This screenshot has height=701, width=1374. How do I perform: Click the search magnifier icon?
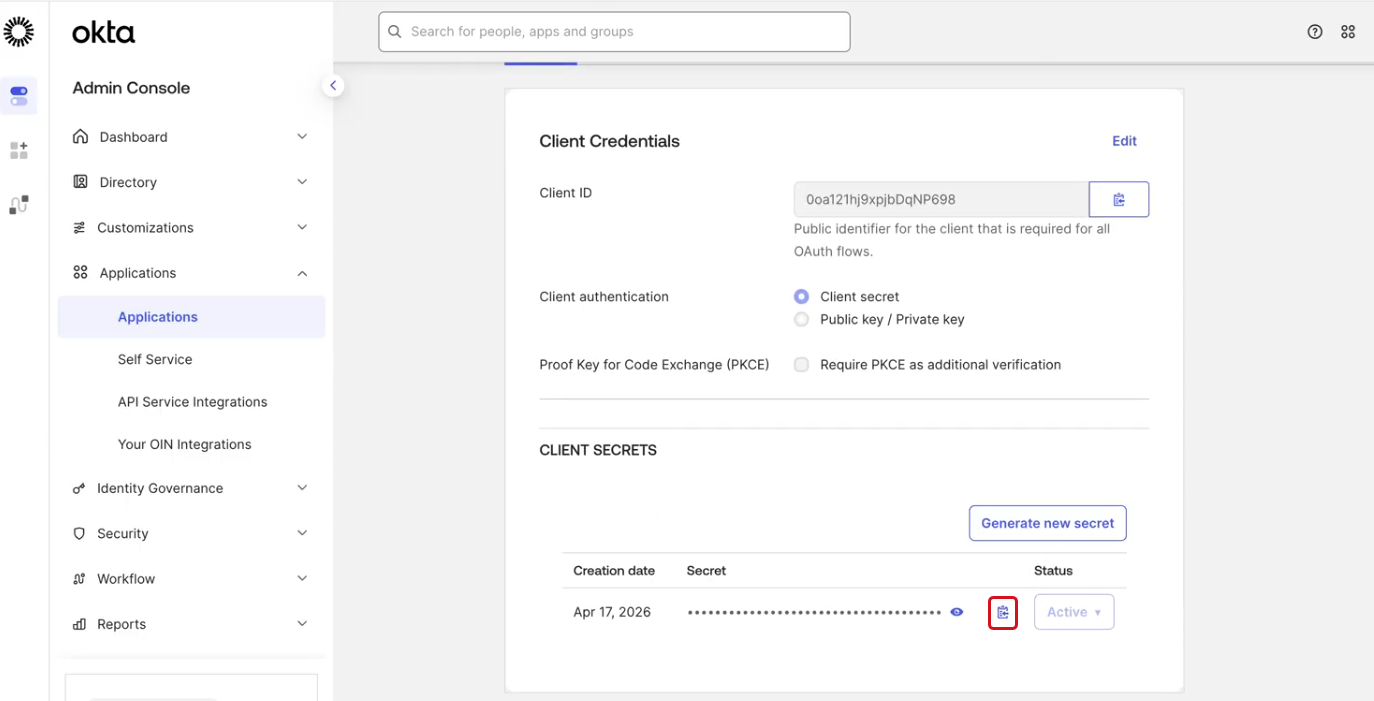(395, 32)
